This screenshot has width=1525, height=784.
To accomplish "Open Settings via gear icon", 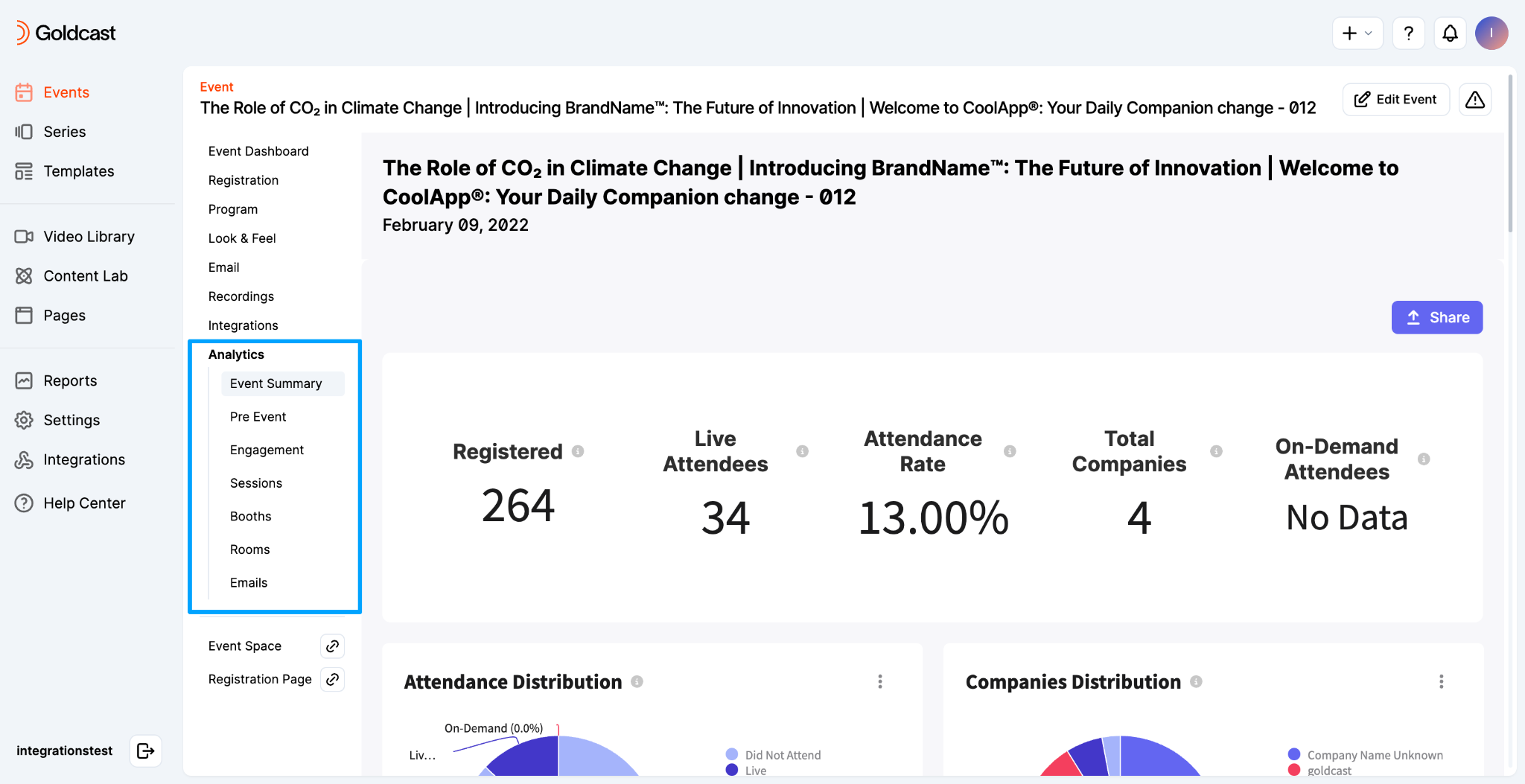I will coord(24,420).
